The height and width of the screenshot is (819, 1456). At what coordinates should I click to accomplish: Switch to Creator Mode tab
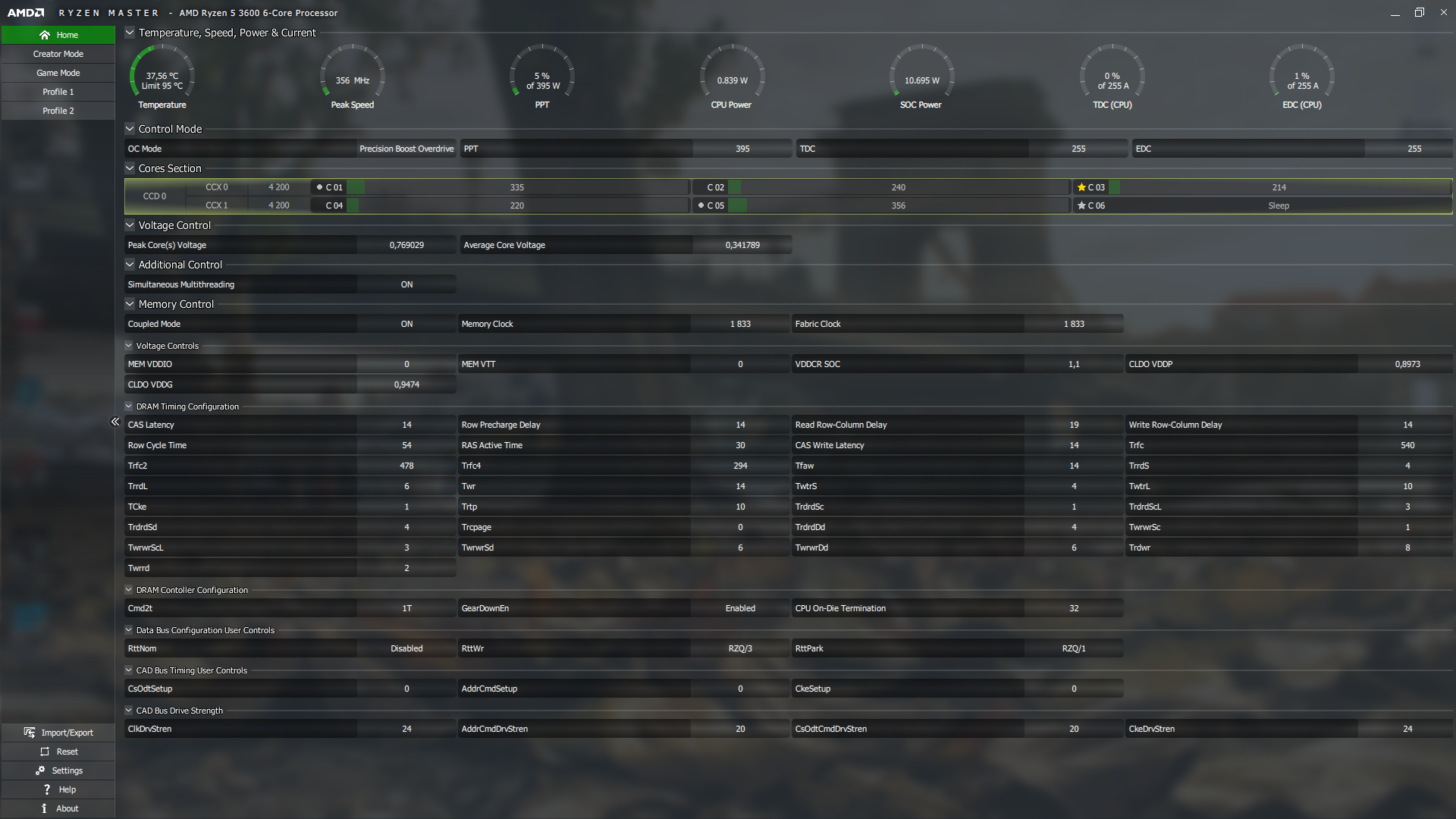(58, 54)
